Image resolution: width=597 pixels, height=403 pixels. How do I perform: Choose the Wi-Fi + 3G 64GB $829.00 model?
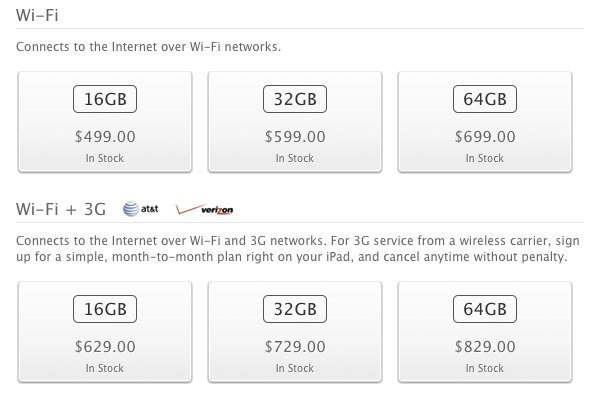click(x=485, y=332)
